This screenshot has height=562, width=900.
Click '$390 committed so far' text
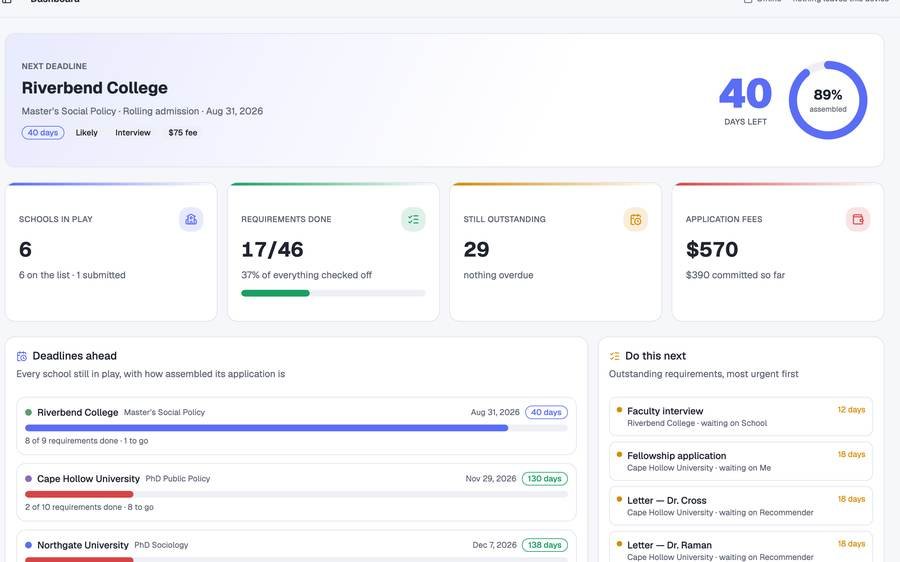point(735,275)
